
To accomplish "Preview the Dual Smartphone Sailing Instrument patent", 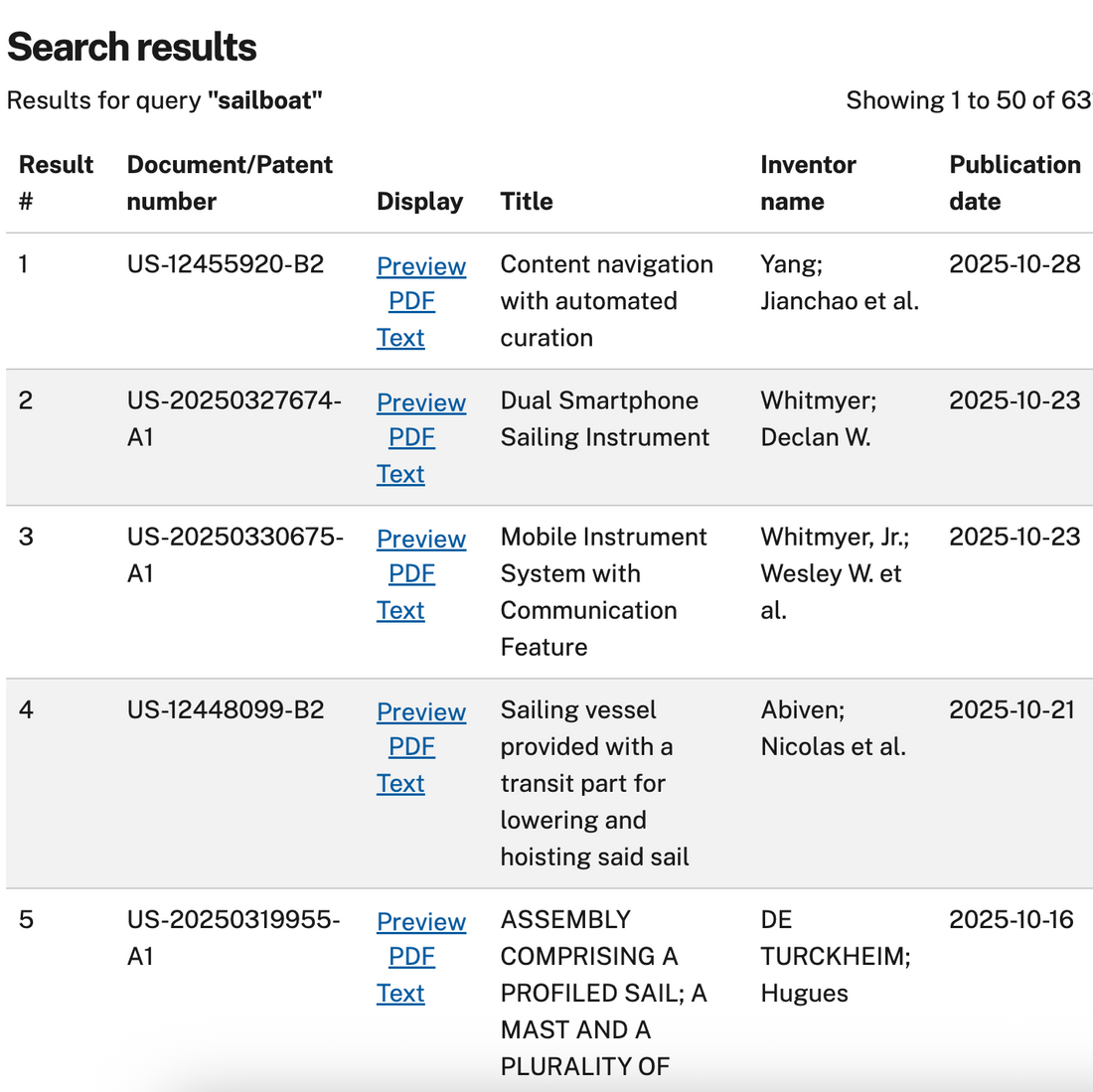I will [420, 402].
